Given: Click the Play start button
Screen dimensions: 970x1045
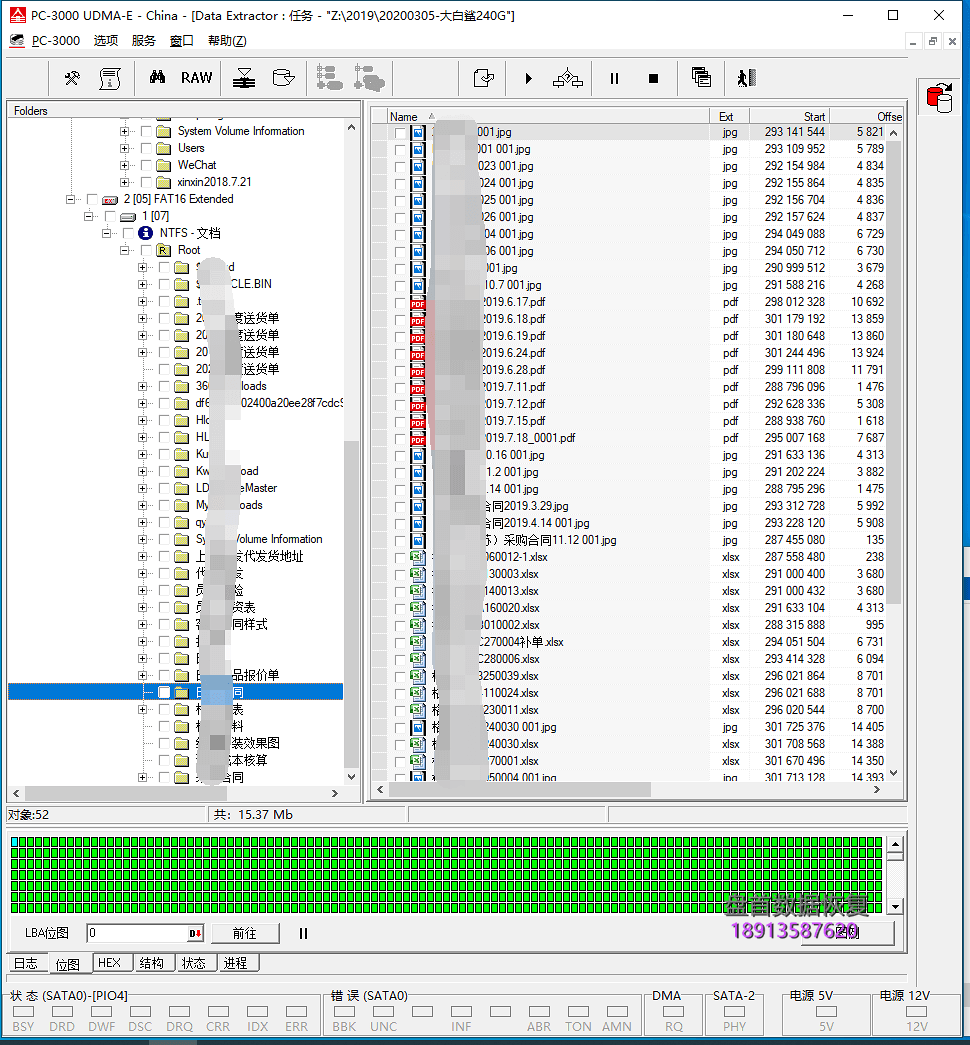Looking at the screenshot, I should click(529, 79).
